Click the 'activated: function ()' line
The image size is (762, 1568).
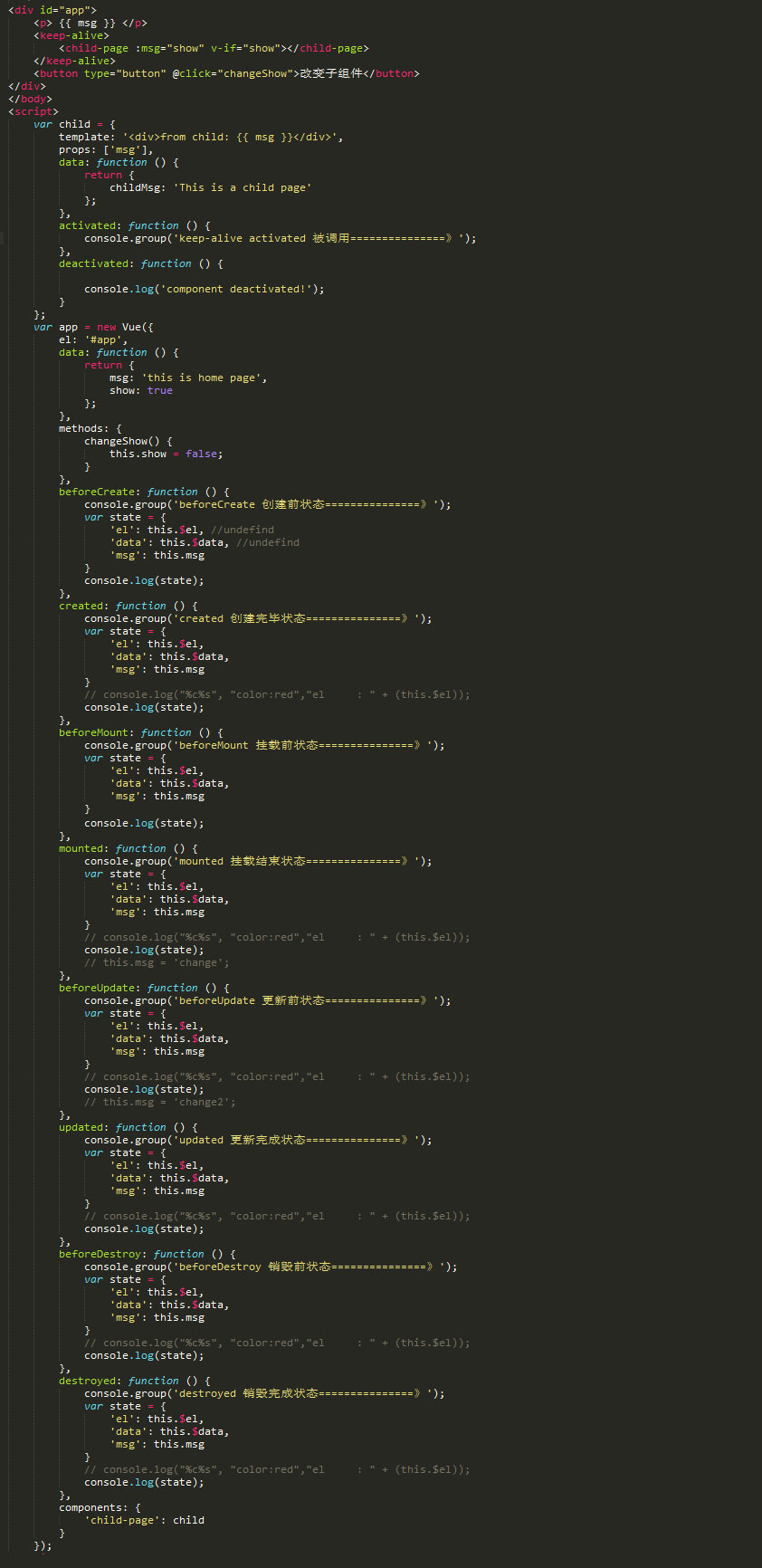(135, 225)
